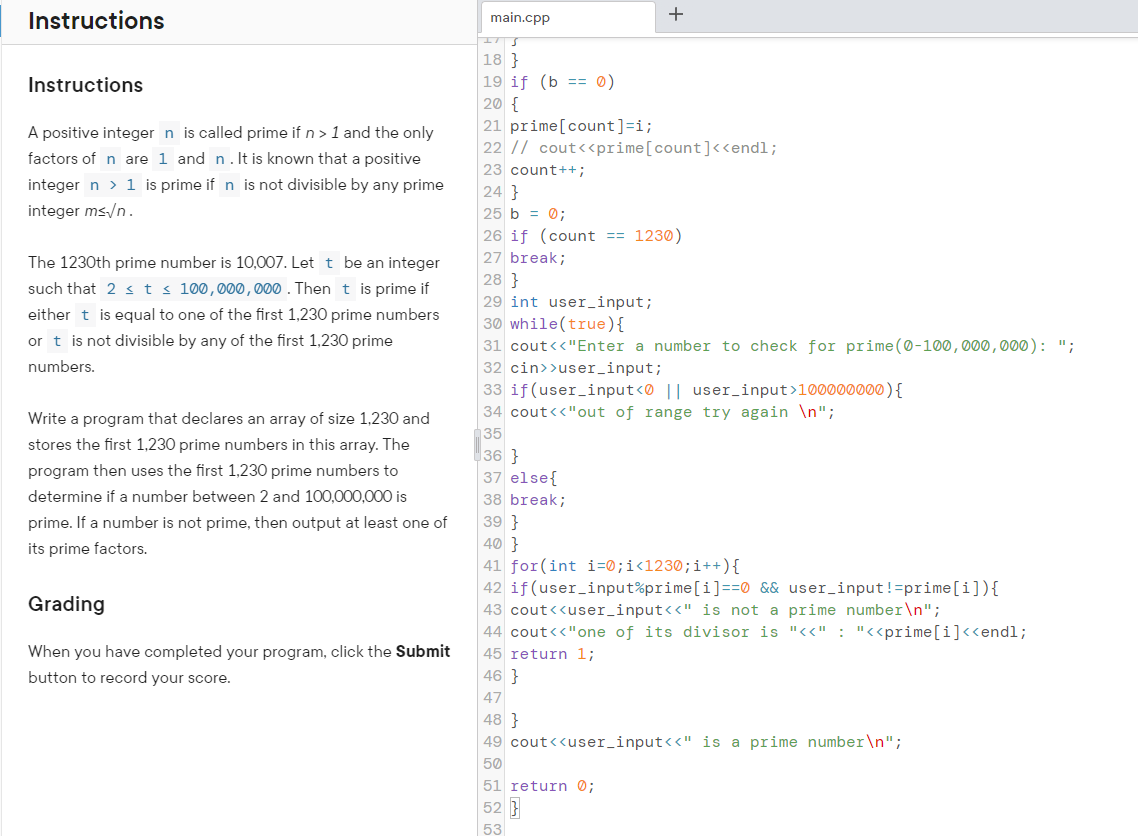Select line number 19 in the editor
This screenshot has width=1138, height=836.
click(491, 81)
